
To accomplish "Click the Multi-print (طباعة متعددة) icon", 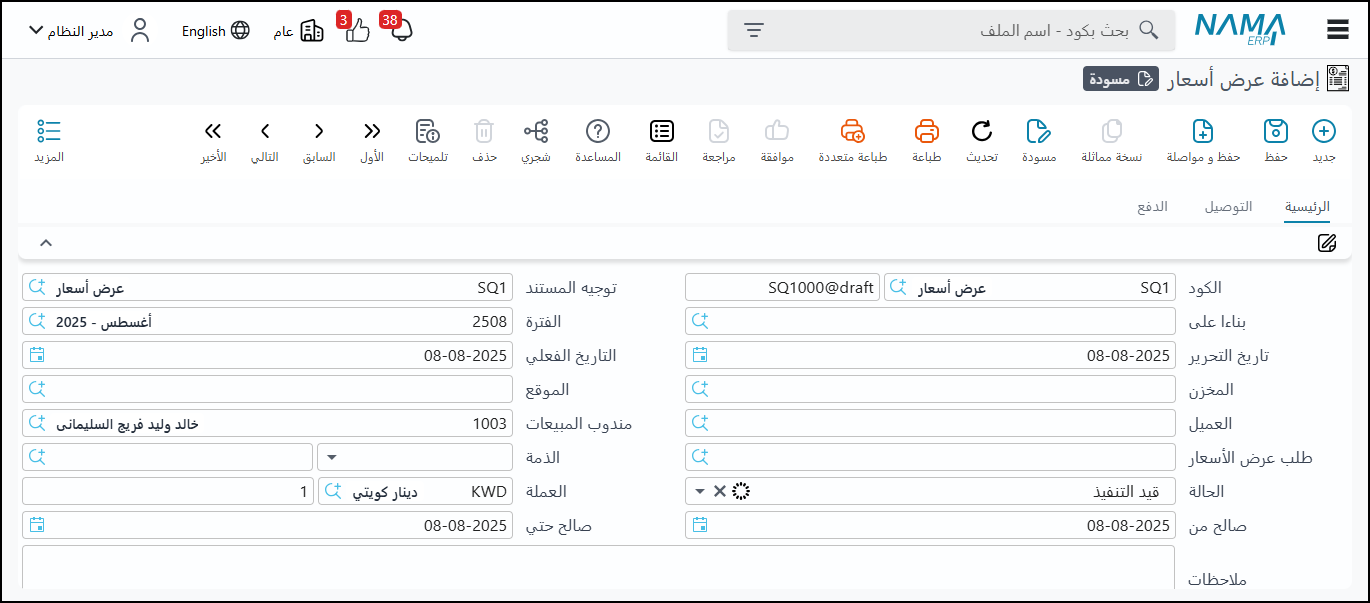I will [x=852, y=132].
